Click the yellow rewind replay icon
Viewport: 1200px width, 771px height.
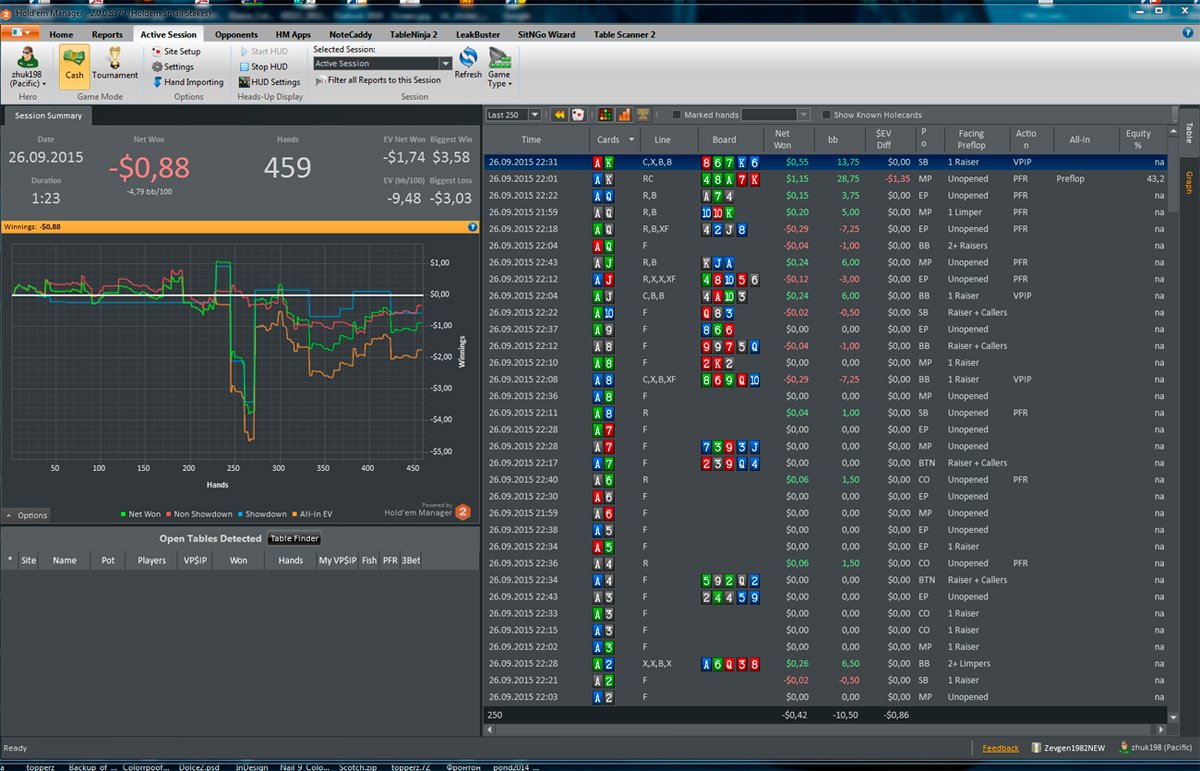pos(560,115)
